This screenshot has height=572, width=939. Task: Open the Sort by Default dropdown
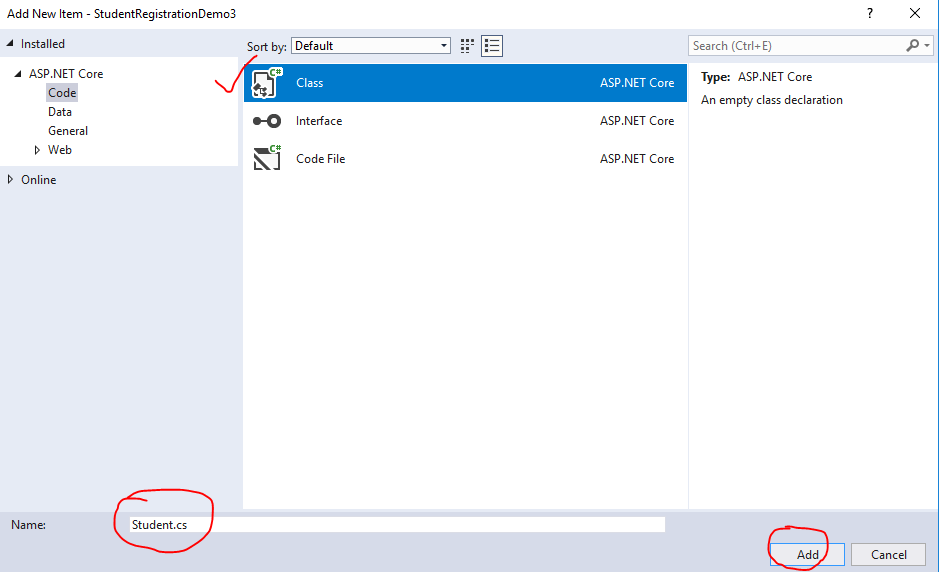point(371,46)
